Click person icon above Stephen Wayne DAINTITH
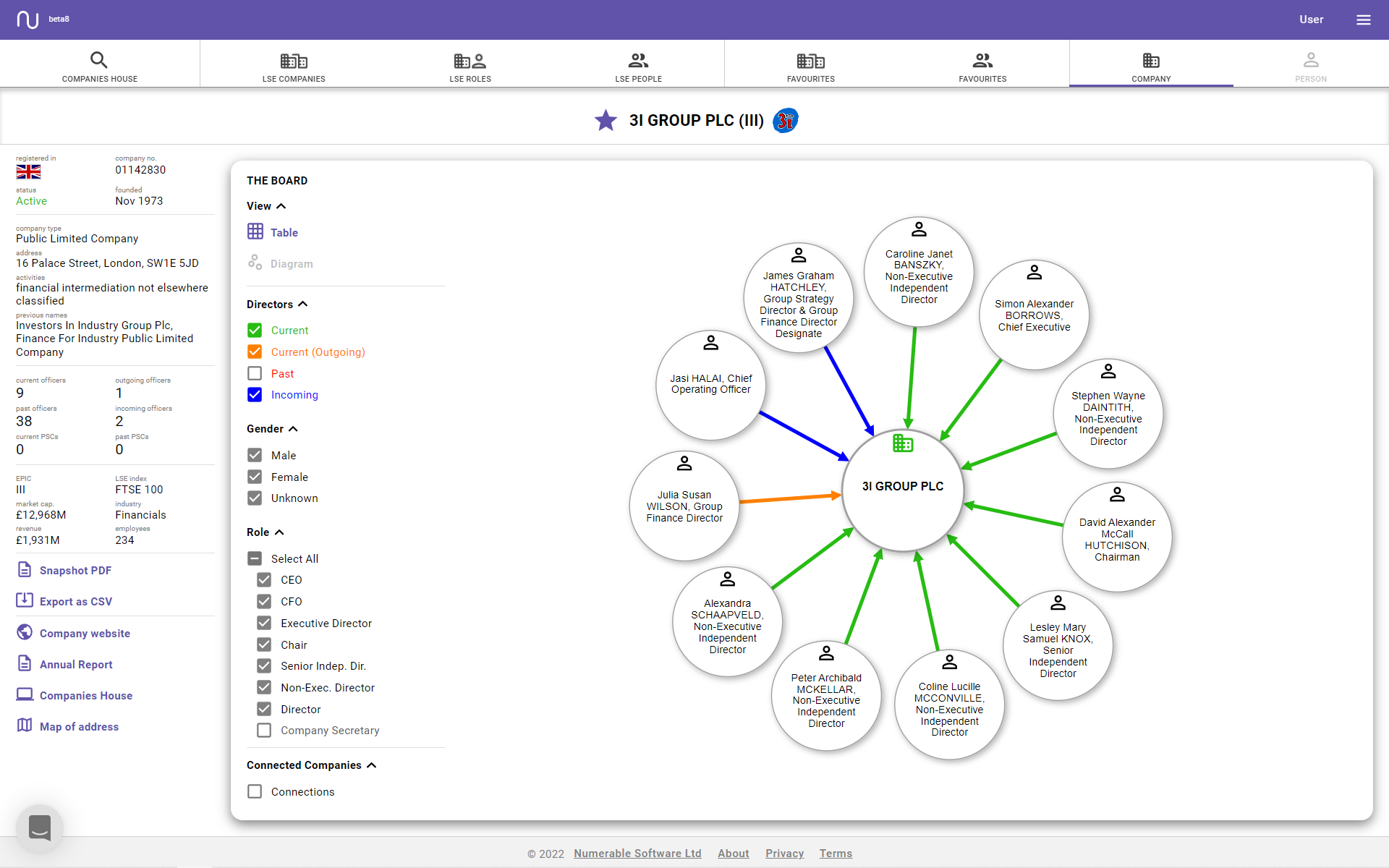 pos(1108,372)
